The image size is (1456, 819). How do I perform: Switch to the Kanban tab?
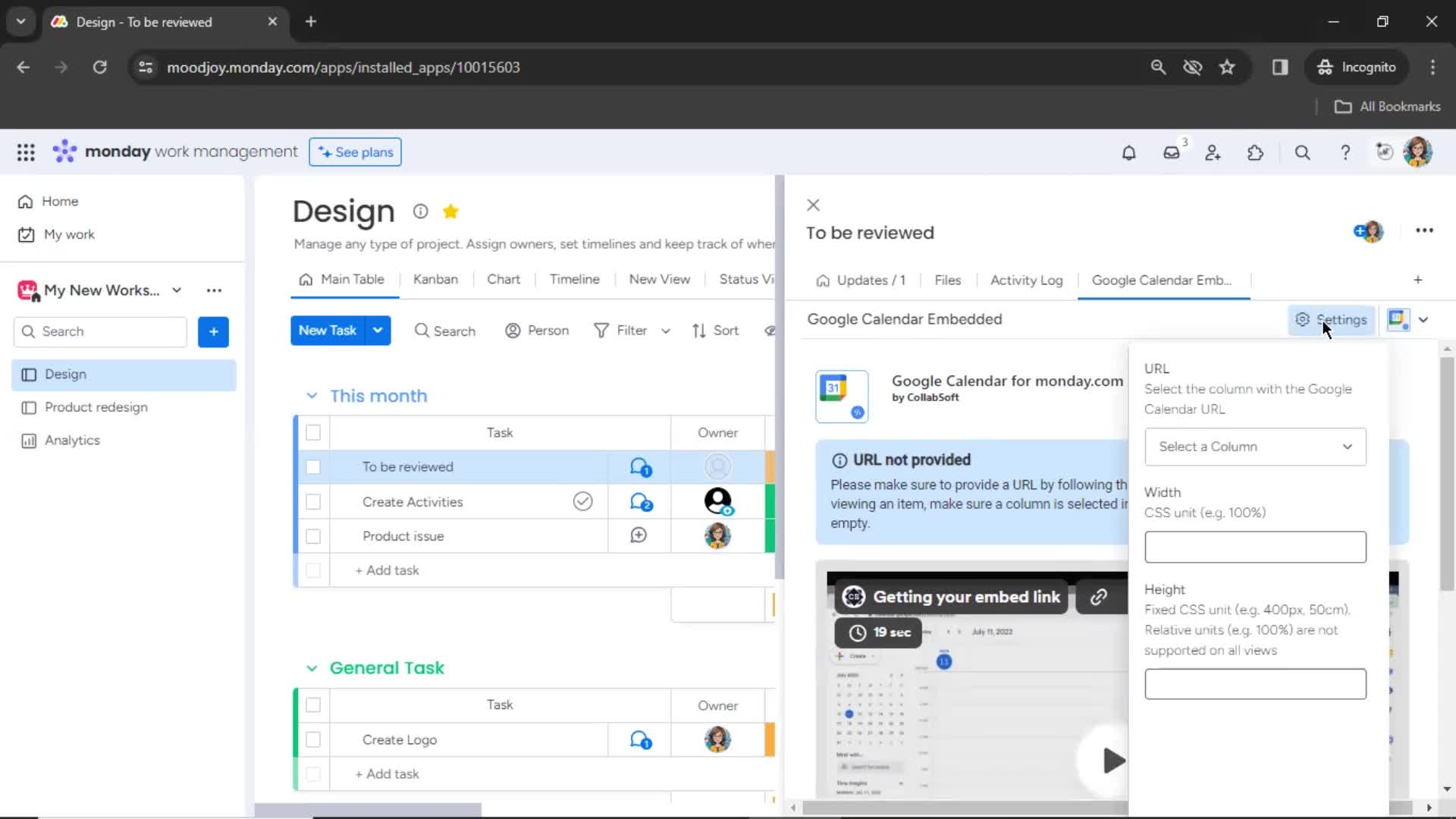[435, 280]
